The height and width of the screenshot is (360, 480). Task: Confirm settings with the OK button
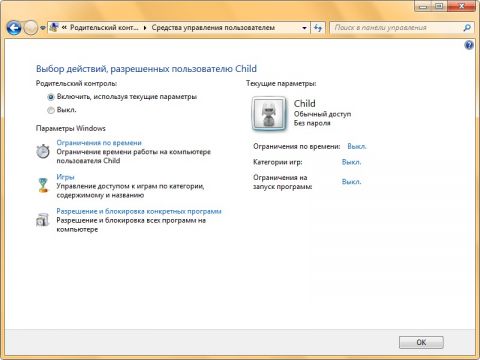coord(421,342)
